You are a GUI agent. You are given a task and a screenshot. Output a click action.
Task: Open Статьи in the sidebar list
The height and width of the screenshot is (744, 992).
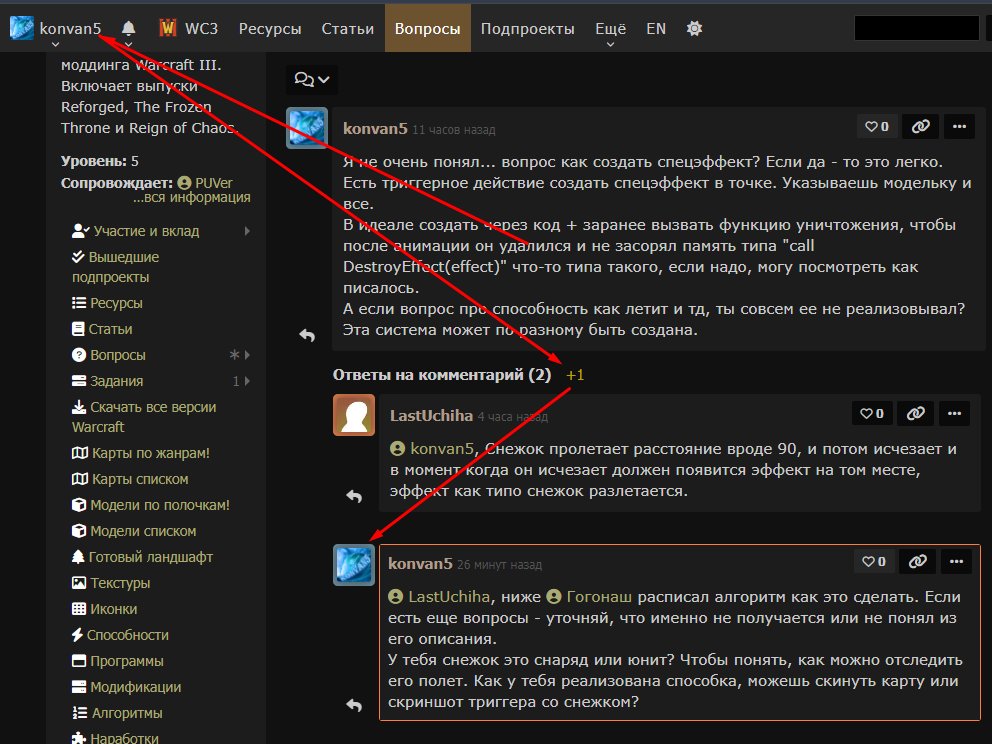111,329
